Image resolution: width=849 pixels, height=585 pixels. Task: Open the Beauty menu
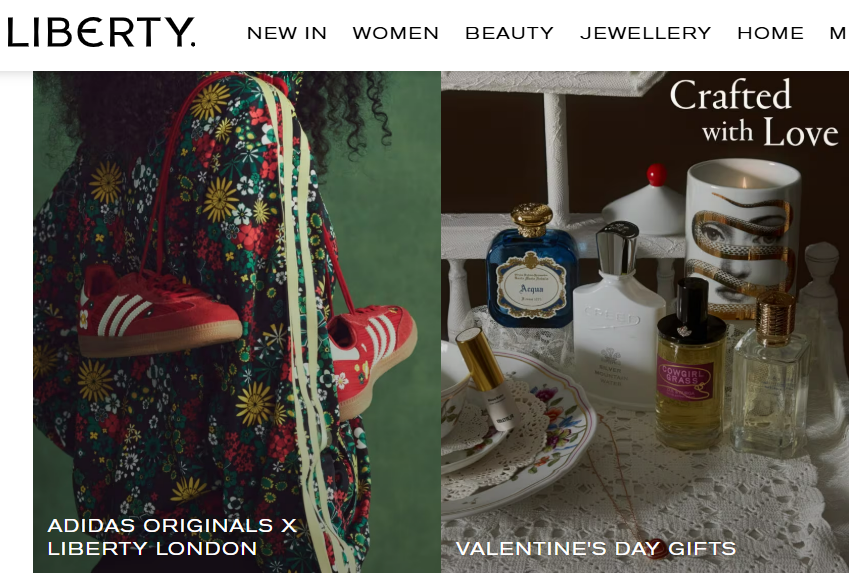(510, 34)
